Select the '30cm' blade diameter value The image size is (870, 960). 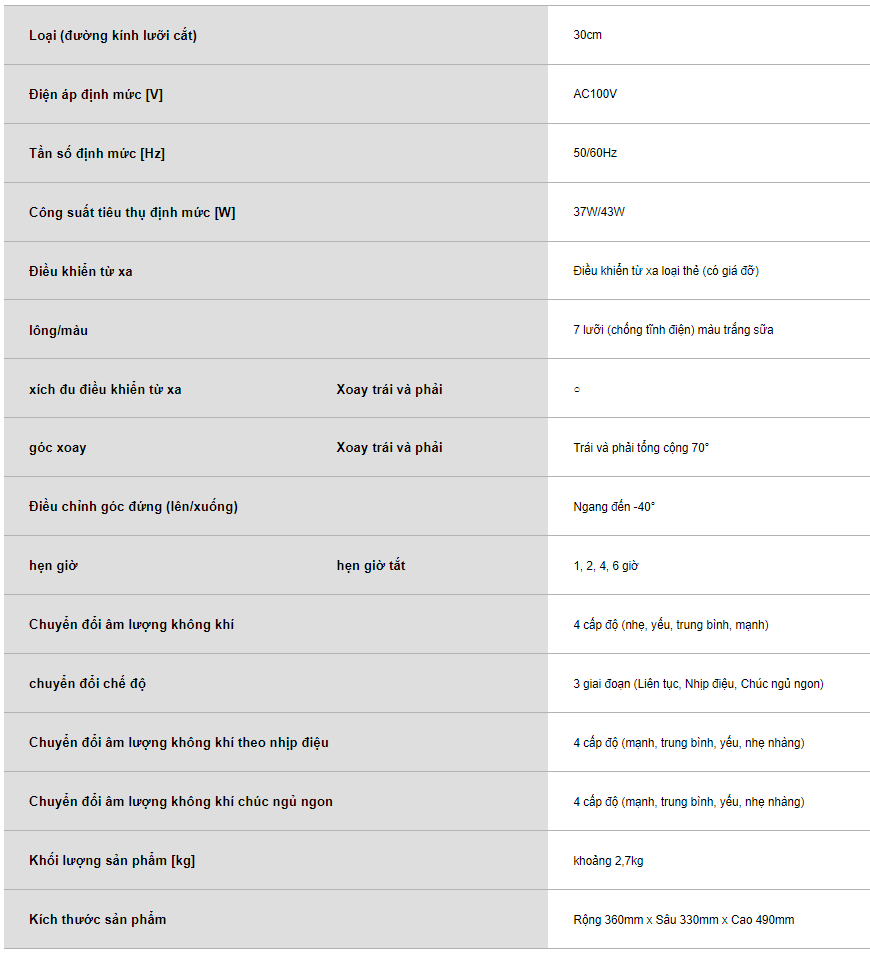587,35
